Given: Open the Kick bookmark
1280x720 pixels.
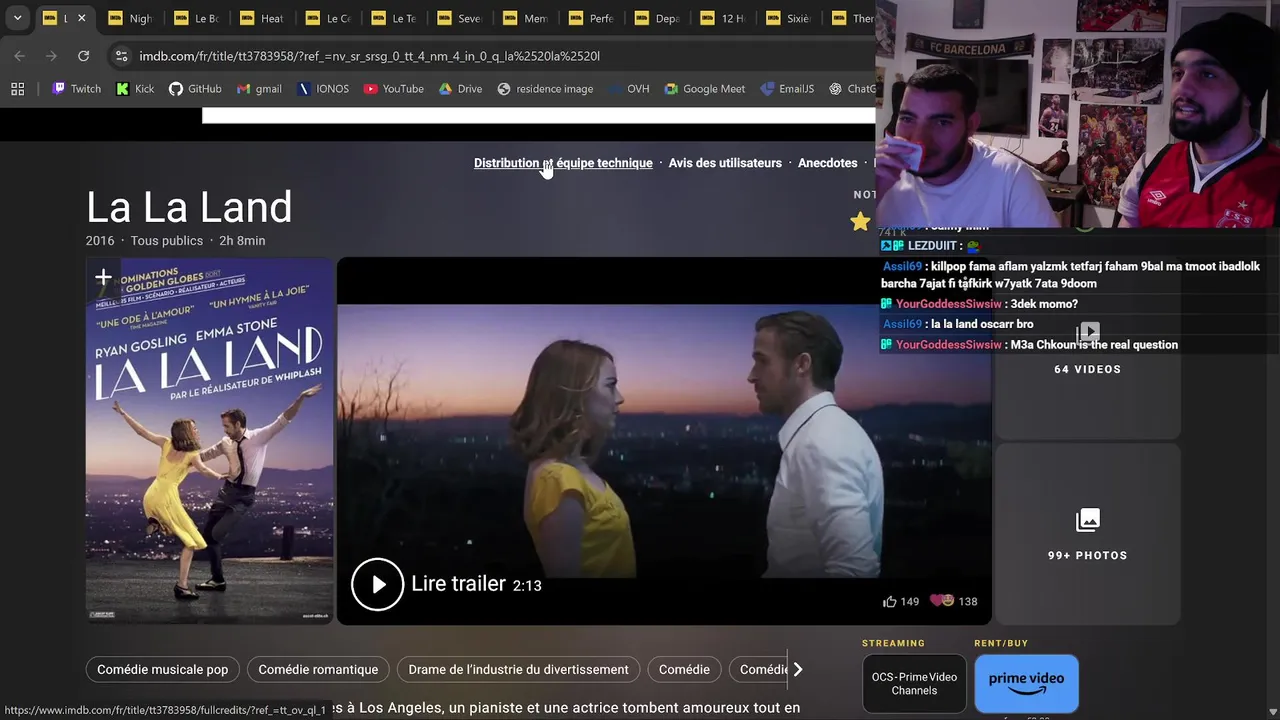Looking at the screenshot, I should [x=135, y=89].
